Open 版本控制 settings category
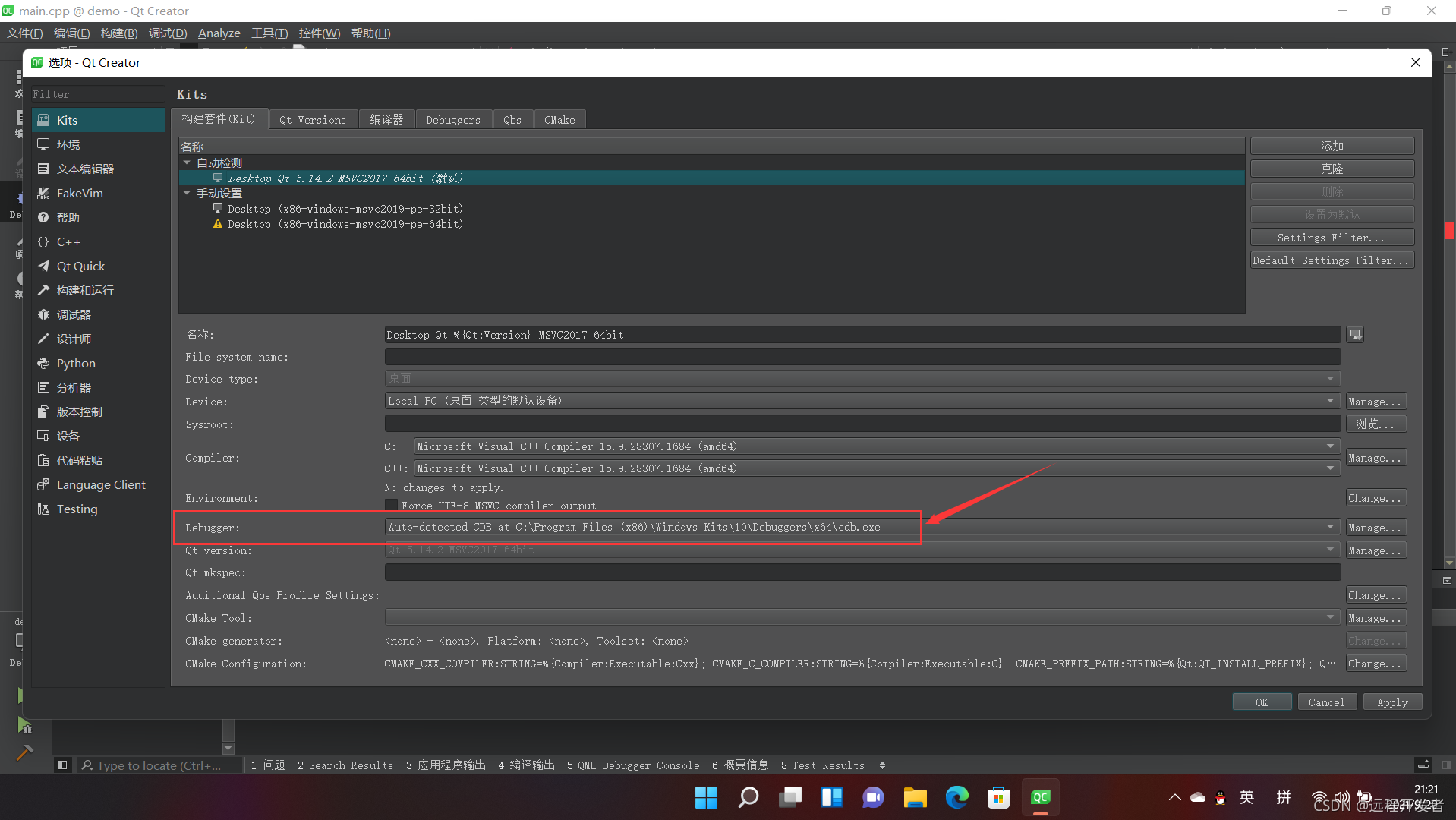 pyautogui.click(x=98, y=412)
